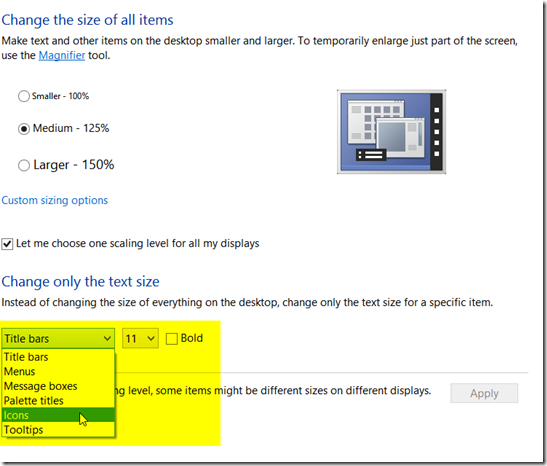The image size is (547, 466).
Task: Select the Smaller - 100% radio button
Action: pyautogui.click(x=24, y=96)
